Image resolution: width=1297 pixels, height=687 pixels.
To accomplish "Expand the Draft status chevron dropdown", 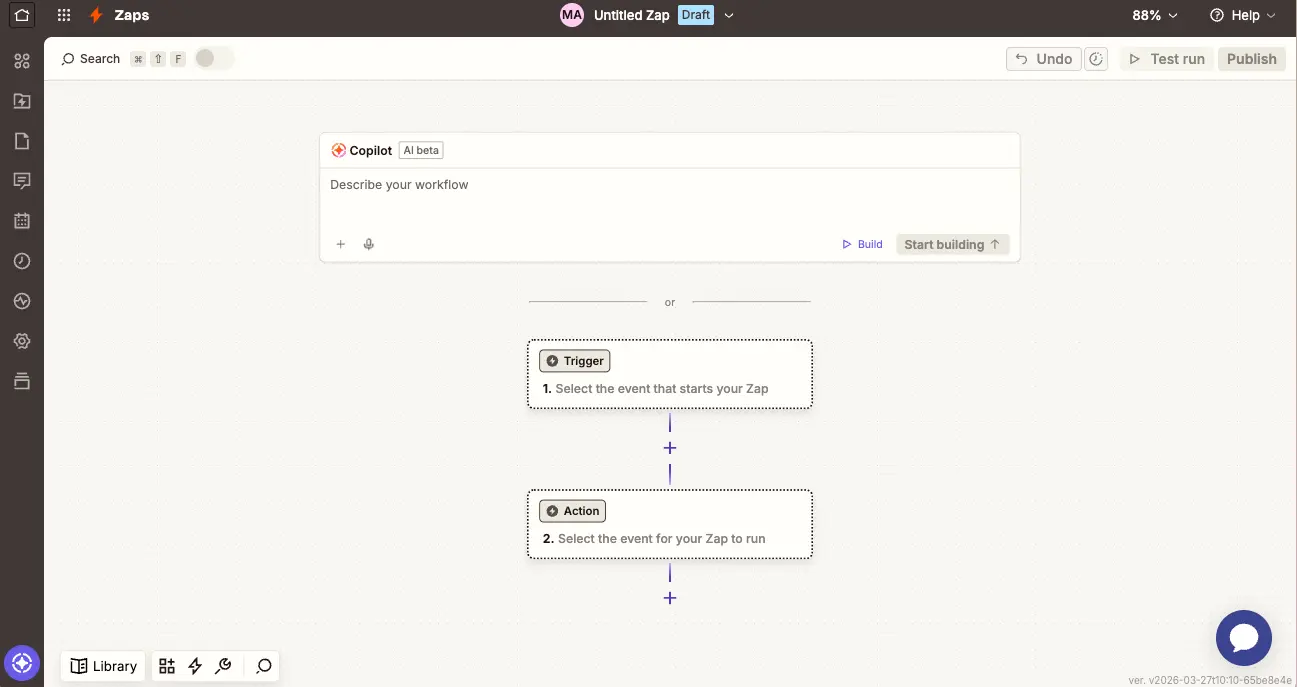I will pos(729,15).
